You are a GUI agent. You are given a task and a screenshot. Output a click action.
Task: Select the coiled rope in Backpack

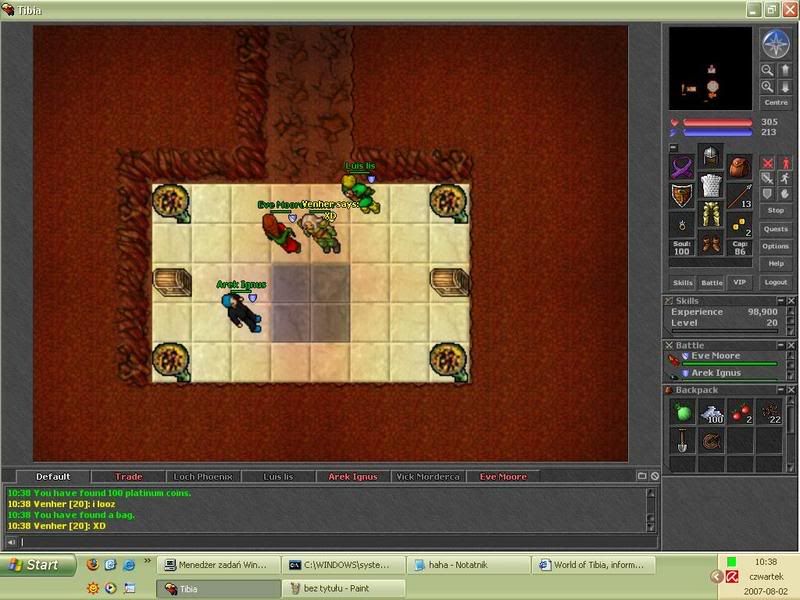711,441
